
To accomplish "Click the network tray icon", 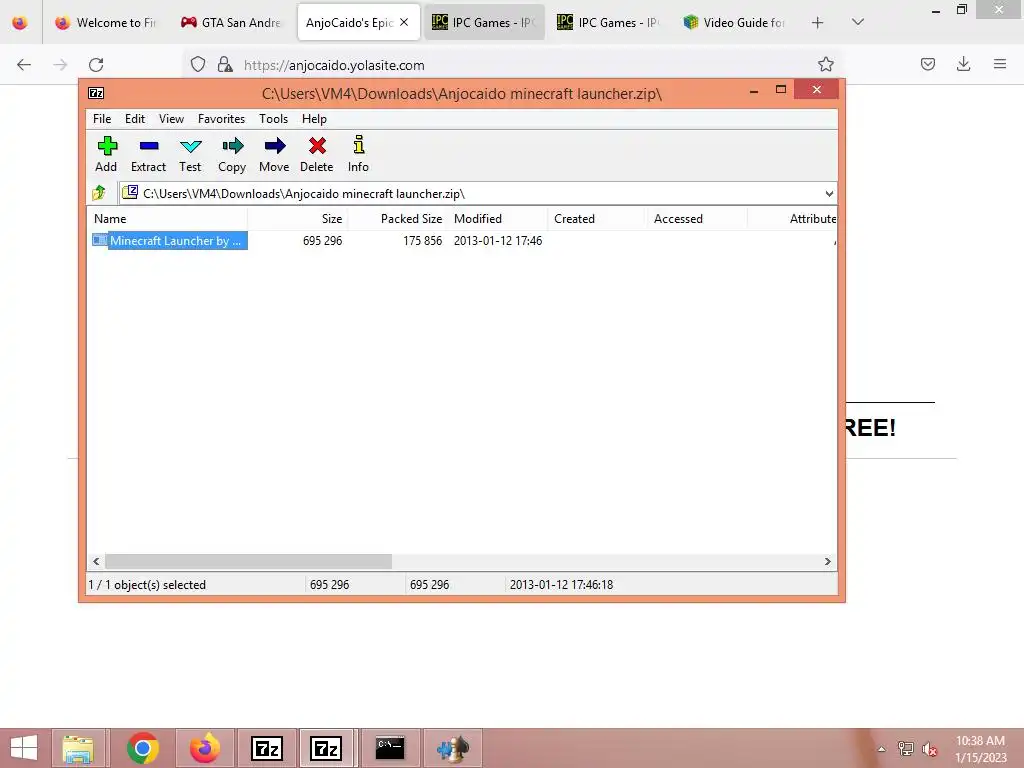I will (906, 749).
